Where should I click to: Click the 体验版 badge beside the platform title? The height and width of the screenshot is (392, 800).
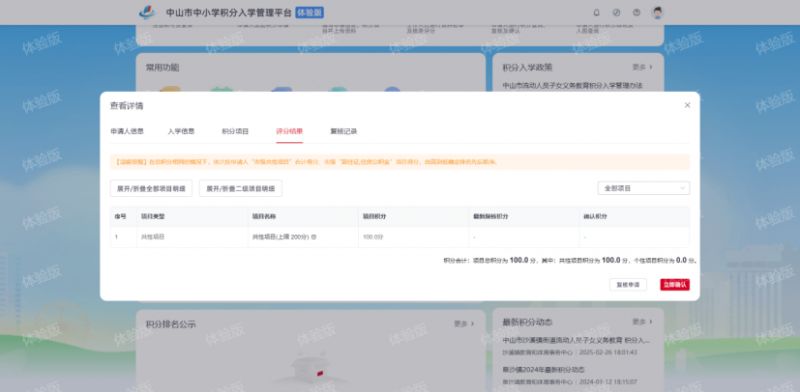click(x=310, y=13)
